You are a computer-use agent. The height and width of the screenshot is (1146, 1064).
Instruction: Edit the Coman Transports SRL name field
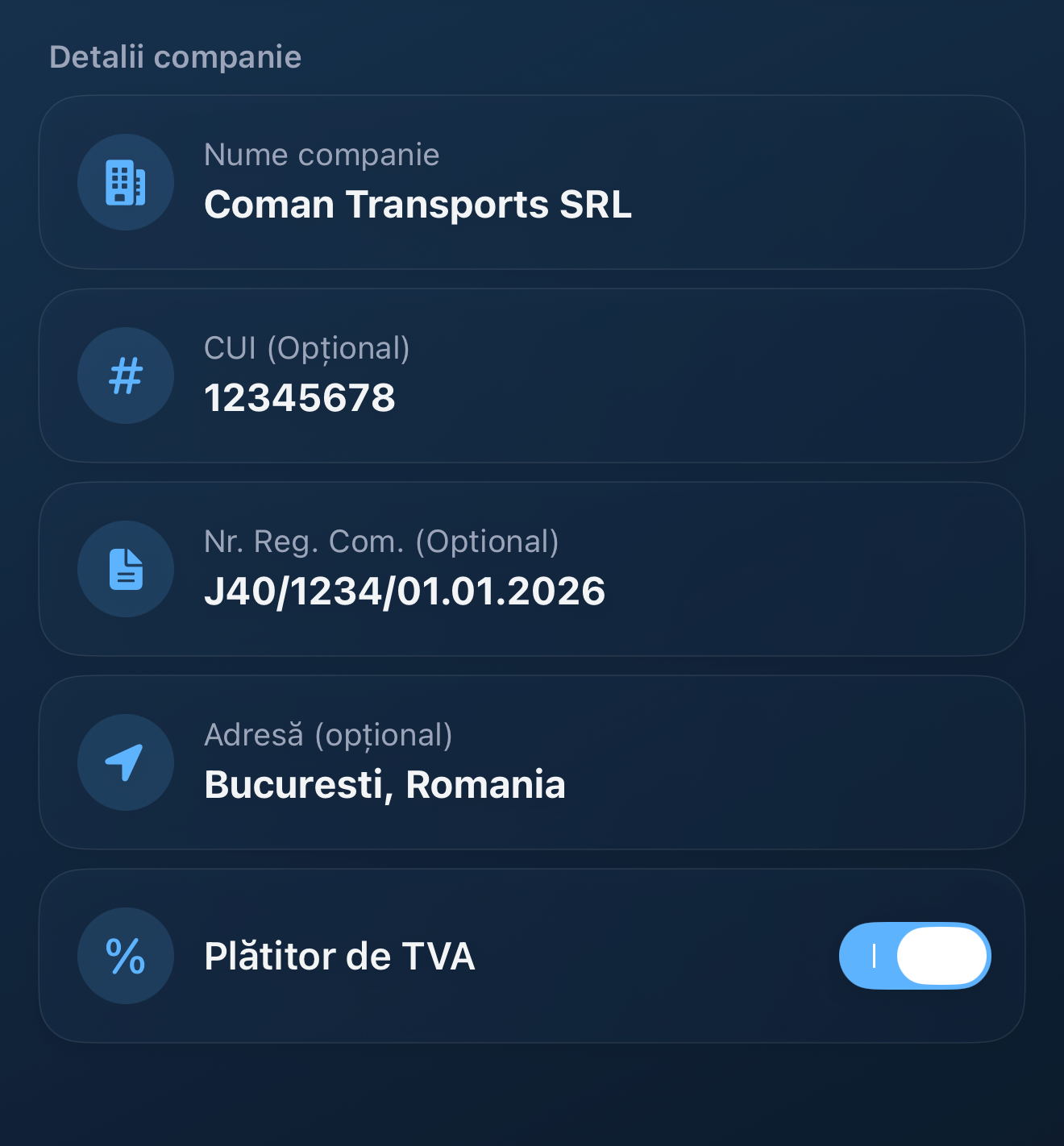[x=418, y=205]
